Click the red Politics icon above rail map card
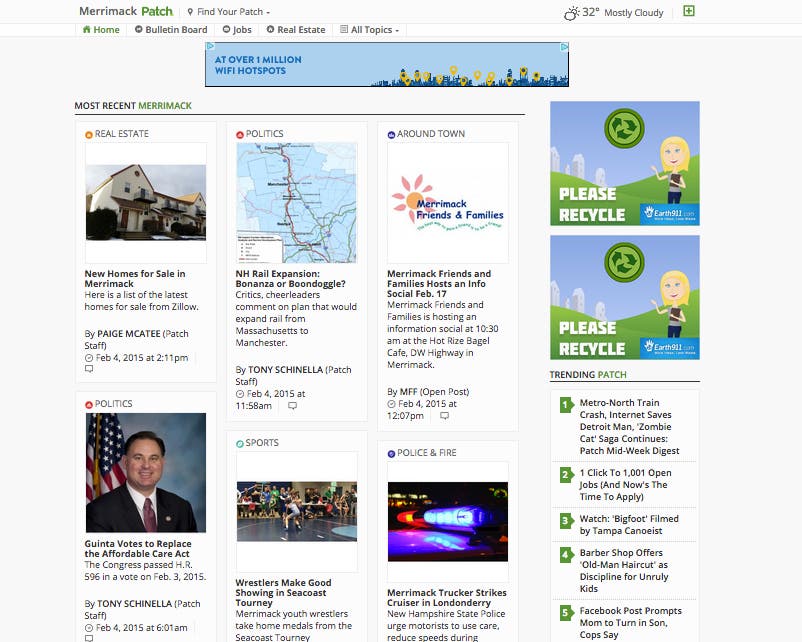 click(x=240, y=135)
